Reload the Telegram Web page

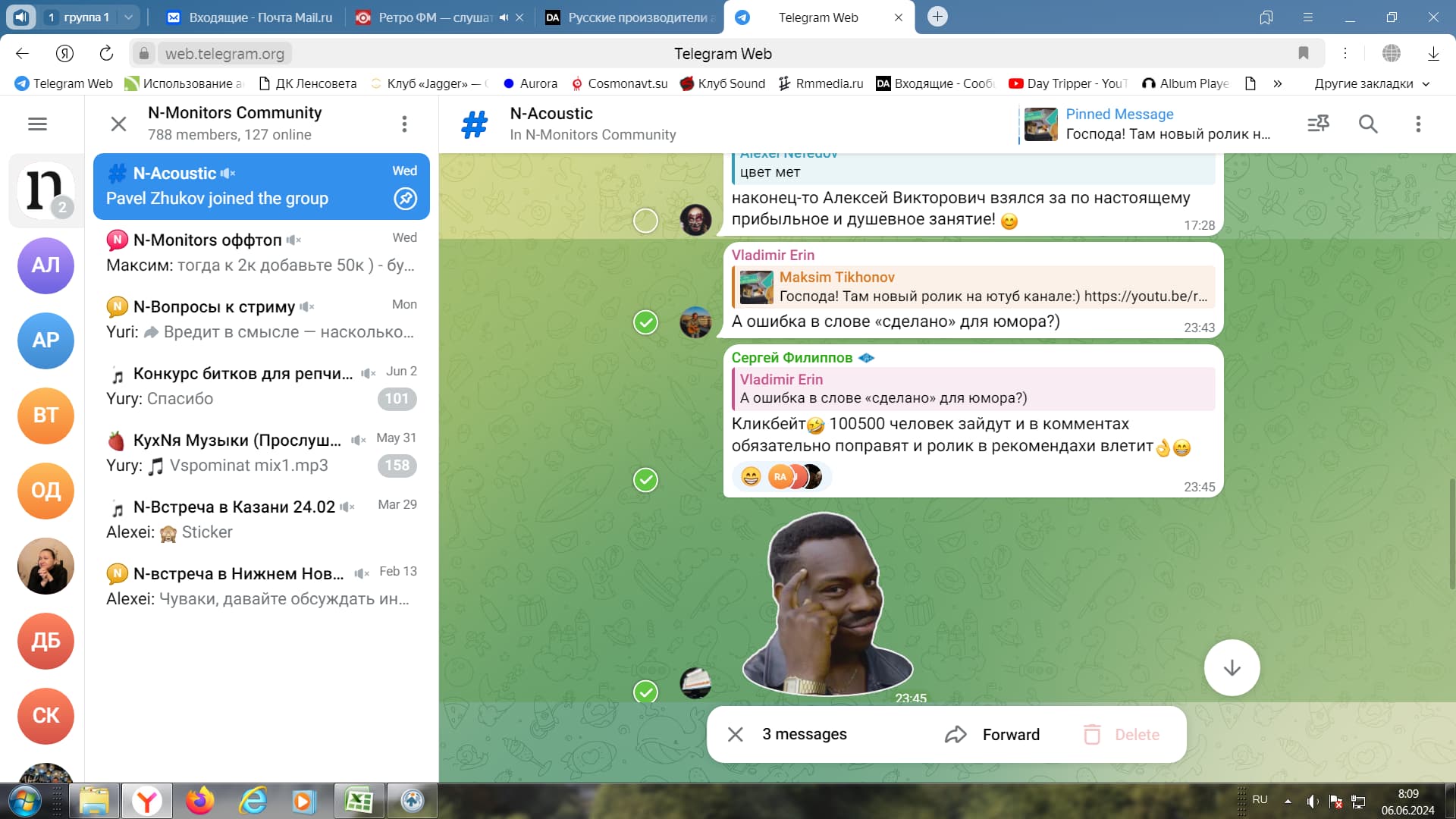(x=106, y=53)
